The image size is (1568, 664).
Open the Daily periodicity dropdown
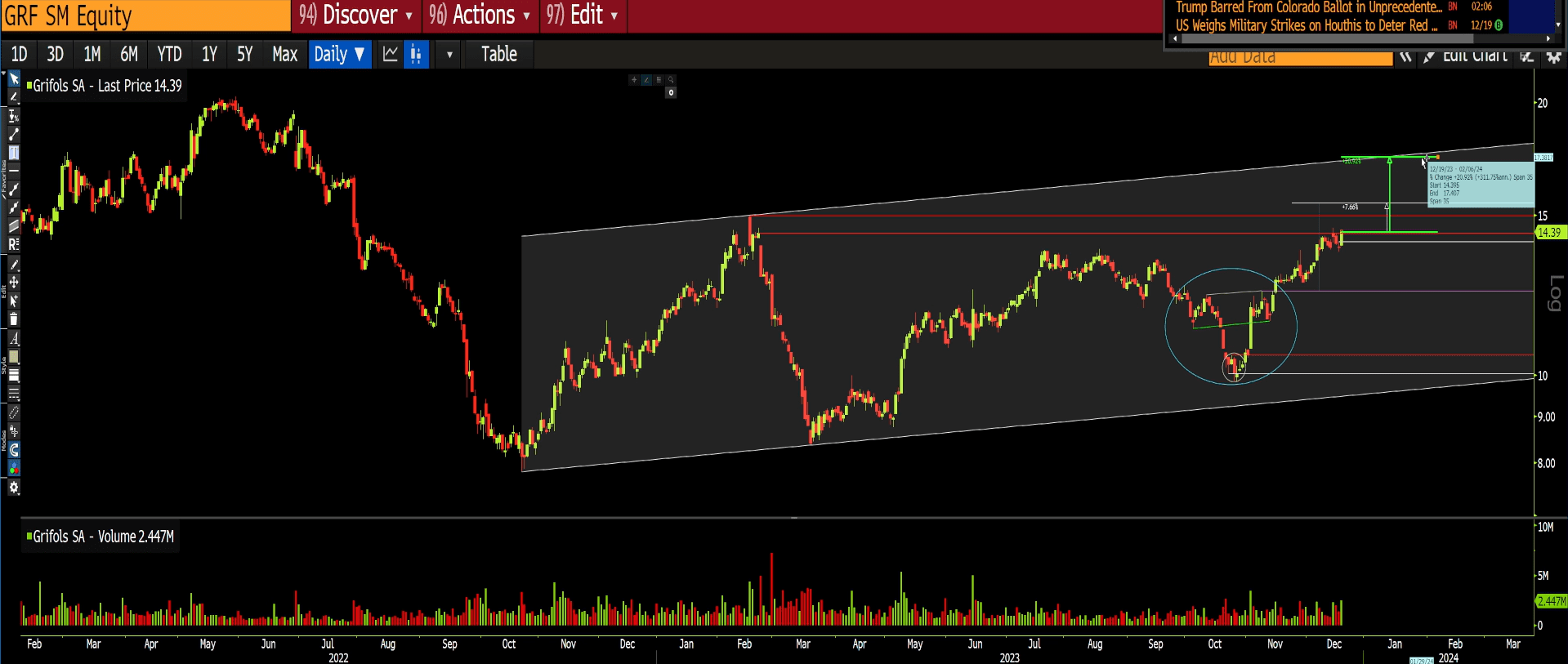[x=339, y=54]
